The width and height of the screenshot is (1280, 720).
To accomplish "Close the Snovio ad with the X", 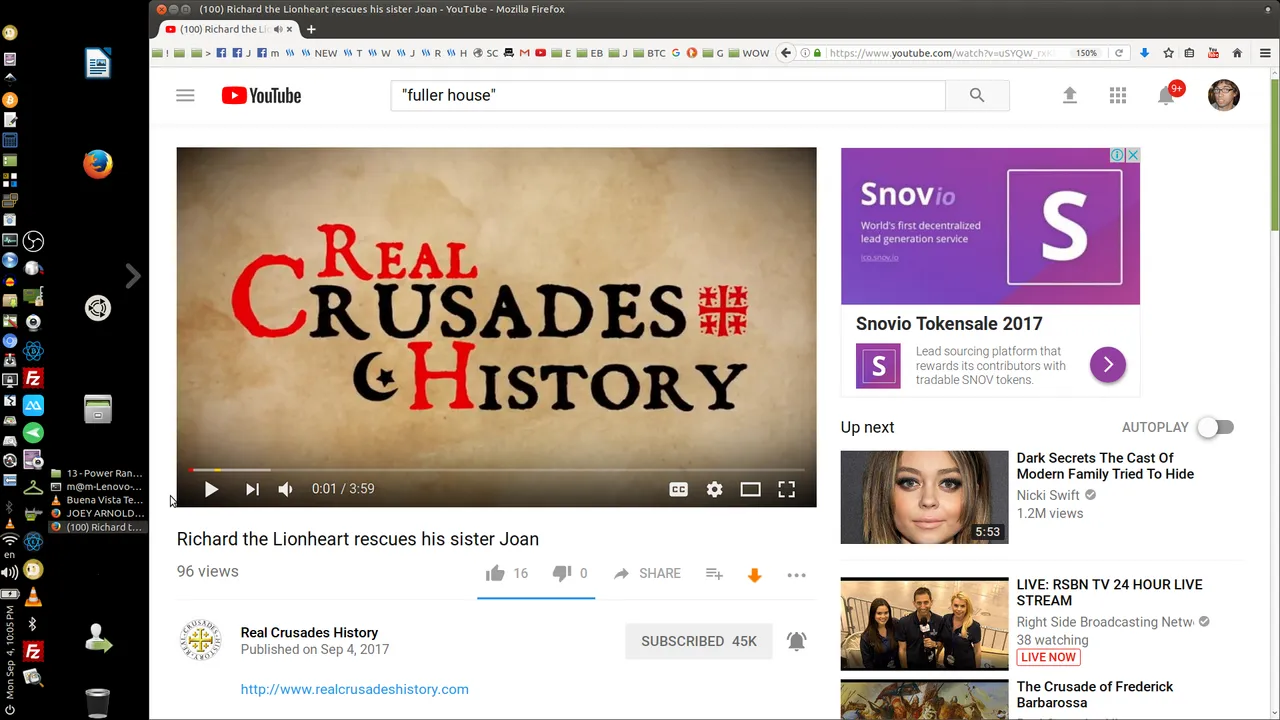I will pyautogui.click(x=1132, y=155).
